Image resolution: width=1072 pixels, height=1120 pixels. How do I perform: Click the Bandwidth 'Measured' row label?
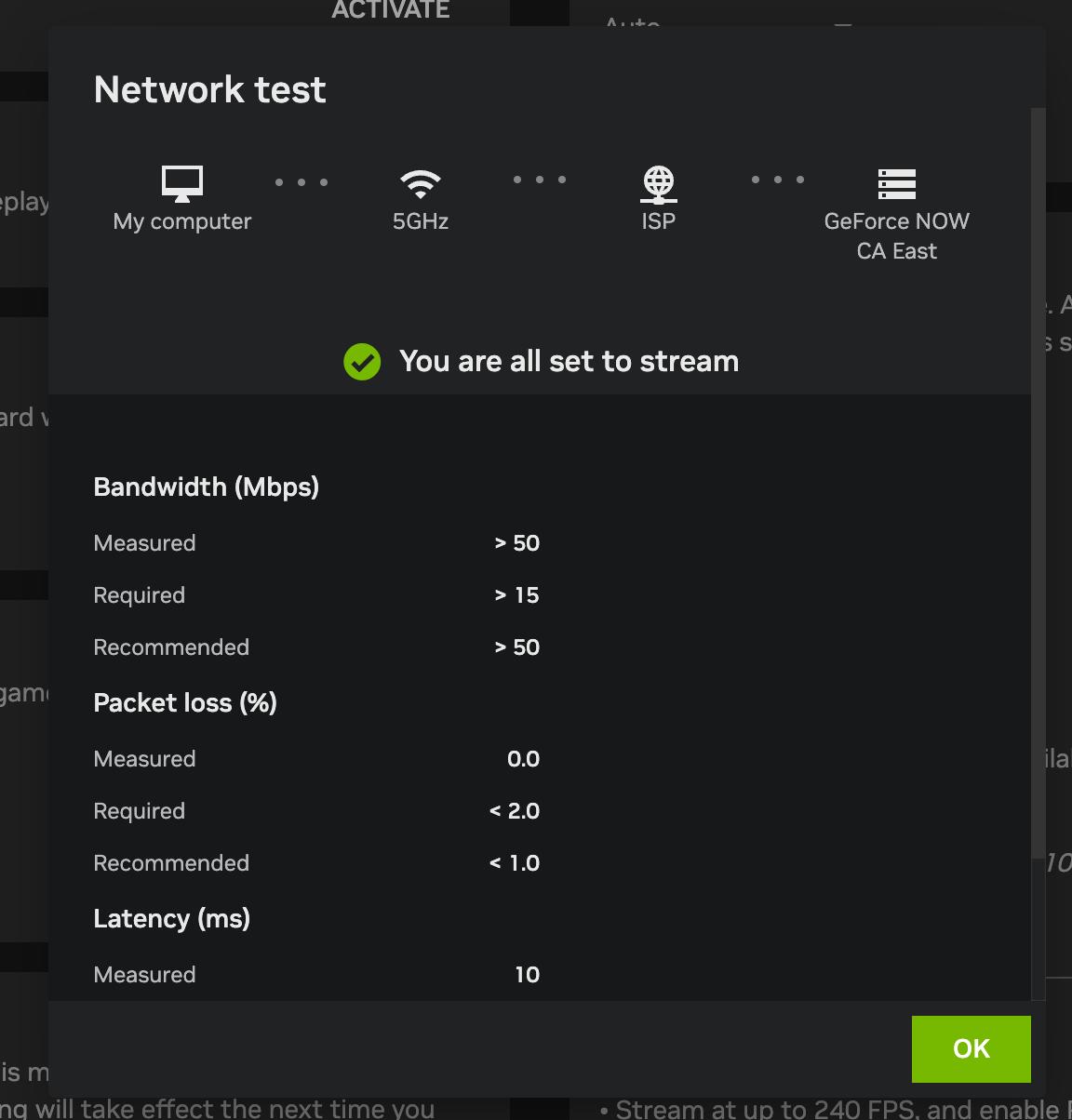pos(145,543)
